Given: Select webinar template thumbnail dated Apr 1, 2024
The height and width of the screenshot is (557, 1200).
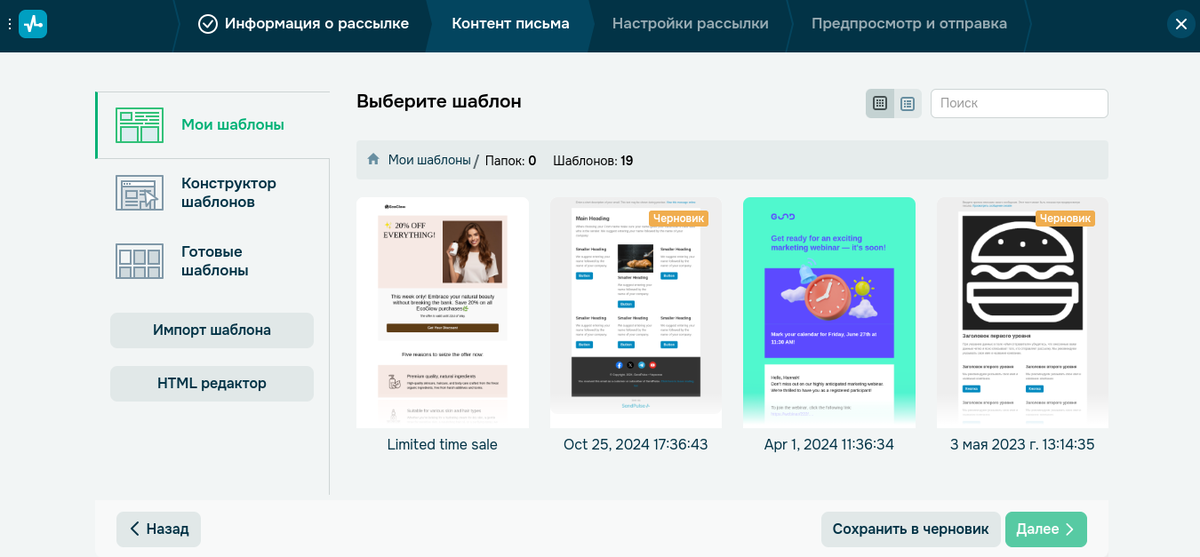Looking at the screenshot, I should 829,313.
